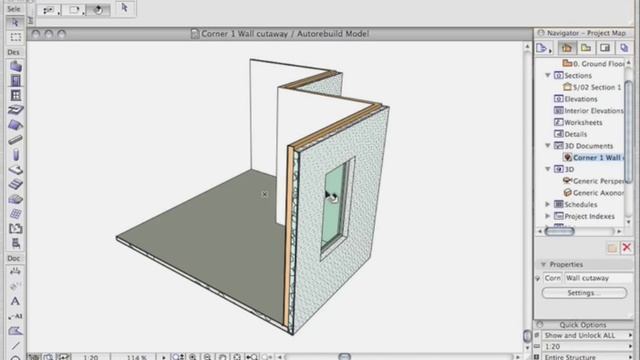This screenshot has width=640, height=360.
Task: Click the Navigator horizontal scrollbar thumb
Action: point(560,231)
